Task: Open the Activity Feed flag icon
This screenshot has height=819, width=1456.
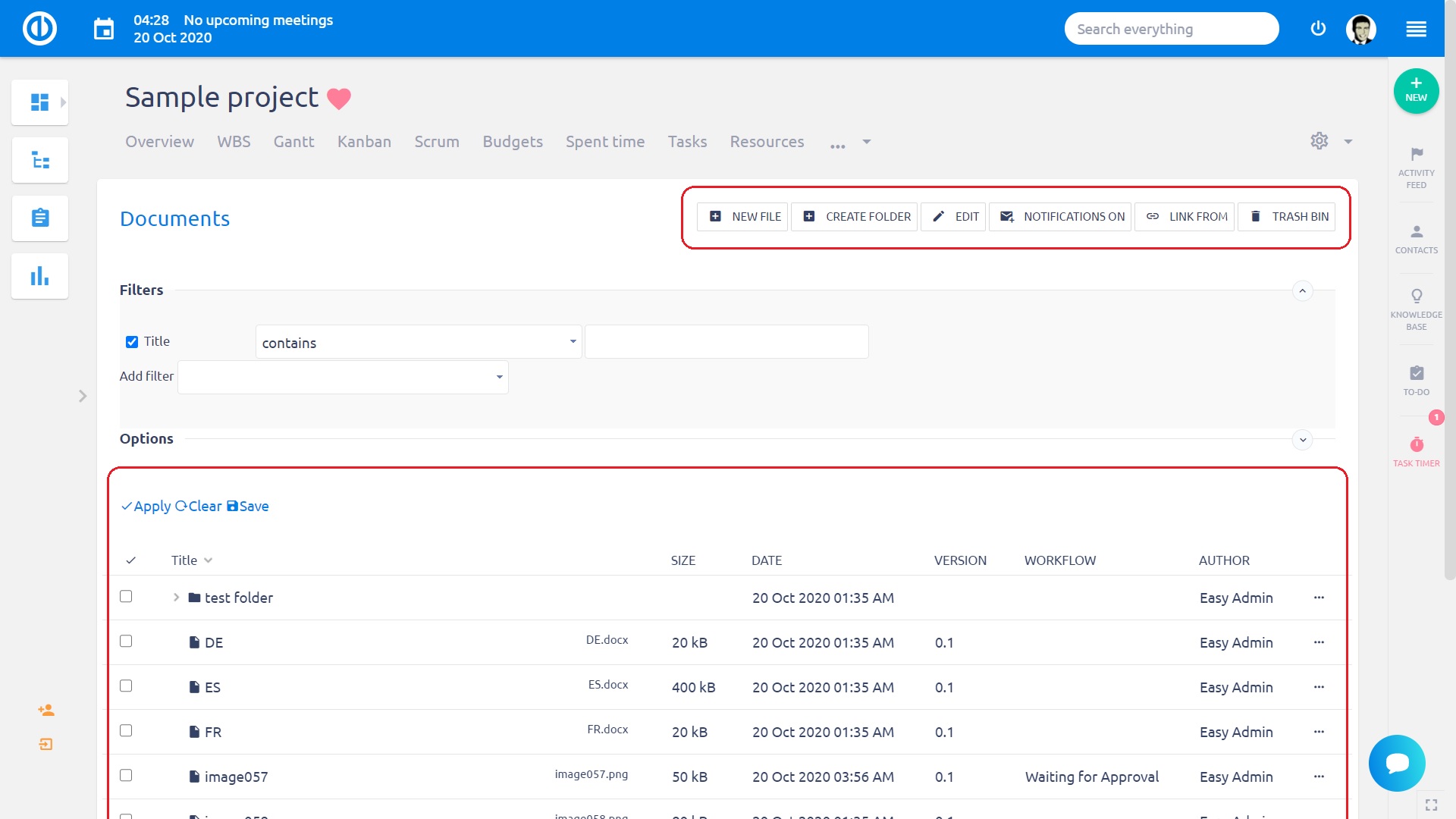Action: tap(1416, 155)
